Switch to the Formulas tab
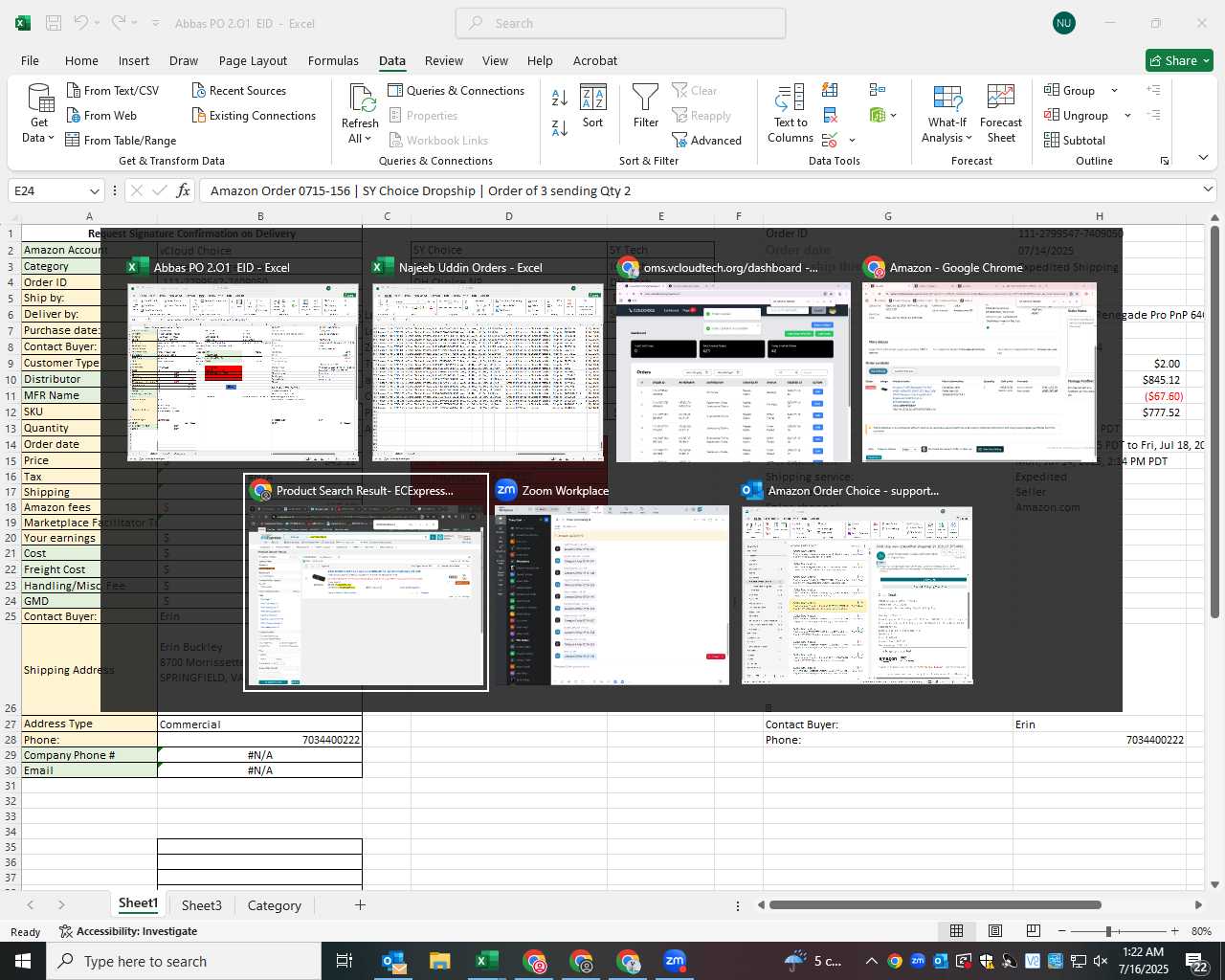Image resolution: width=1225 pixels, height=980 pixels. 333,60
